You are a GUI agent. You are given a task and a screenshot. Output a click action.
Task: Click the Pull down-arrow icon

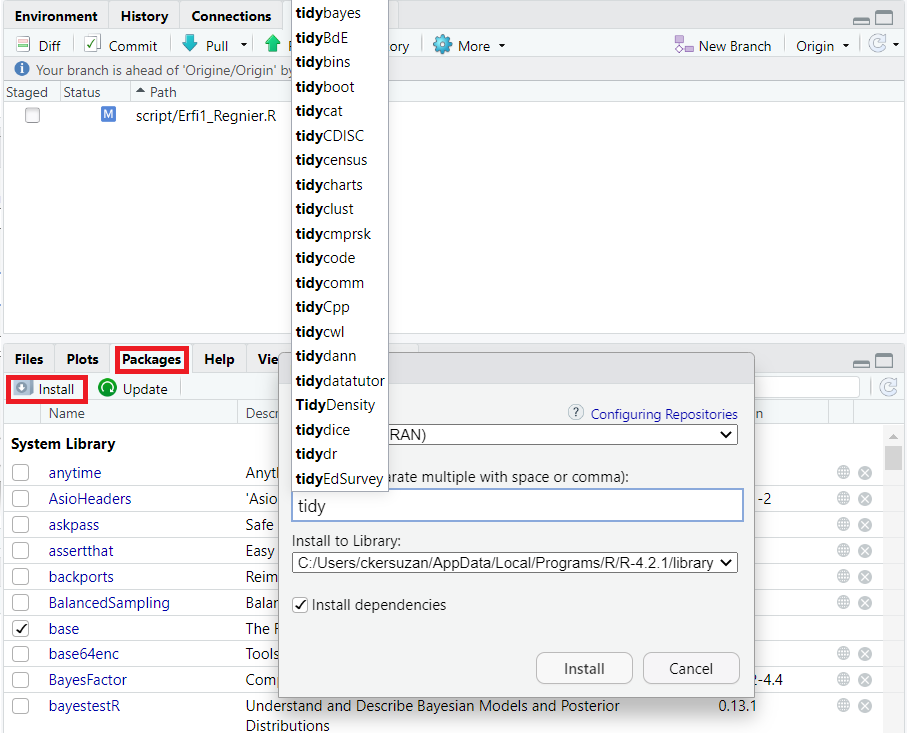(190, 44)
